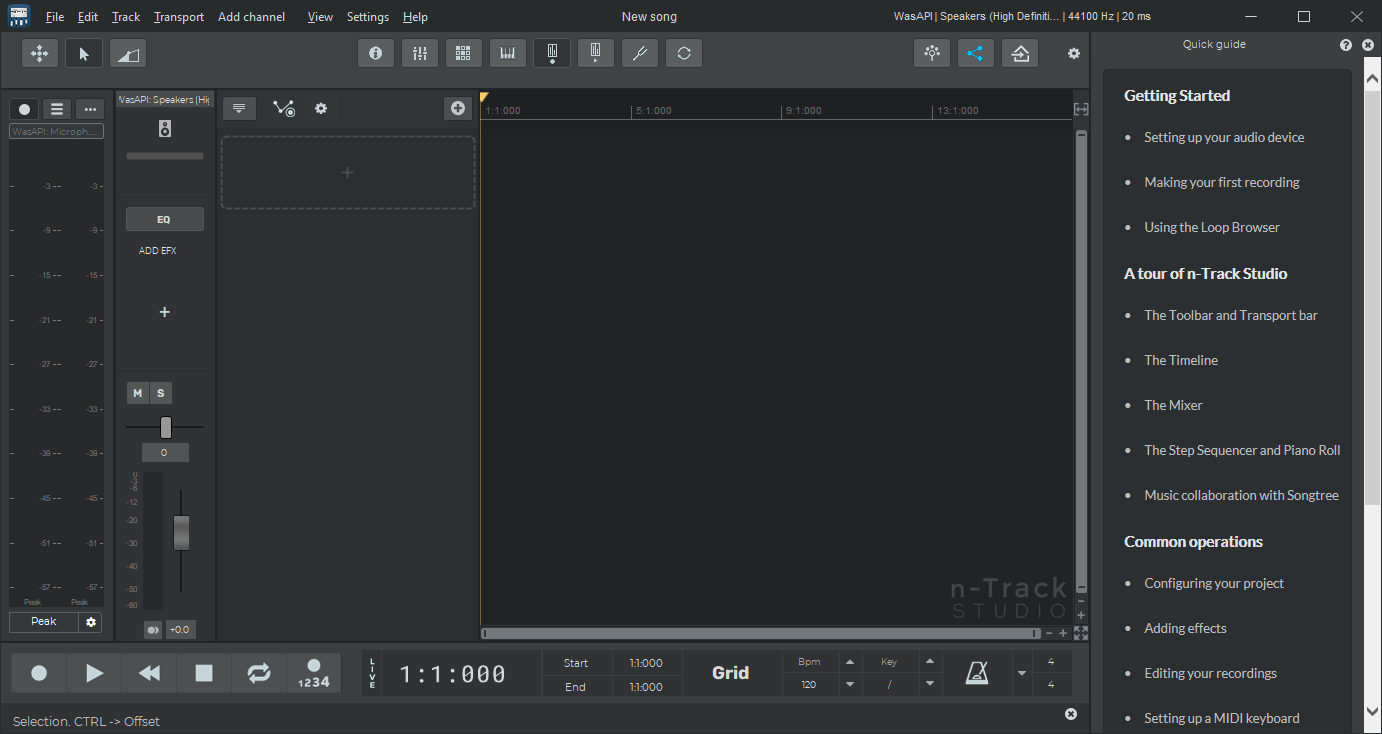Toggle Solo on the master channel
1382x734 pixels.
pyautogui.click(x=160, y=394)
